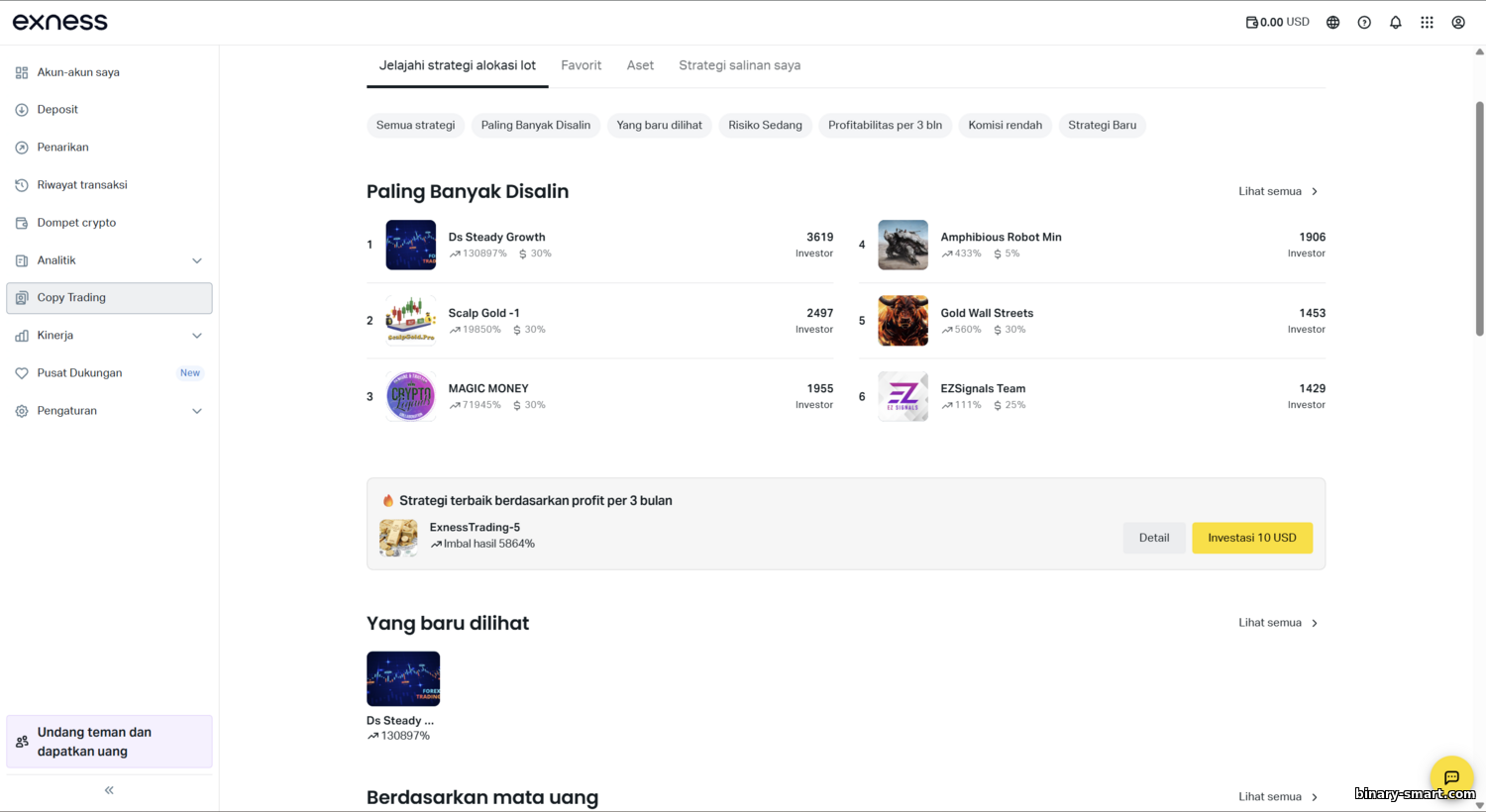
Task: Click the language globe icon
Action: pyautogui.click(x=1332, y=22)
